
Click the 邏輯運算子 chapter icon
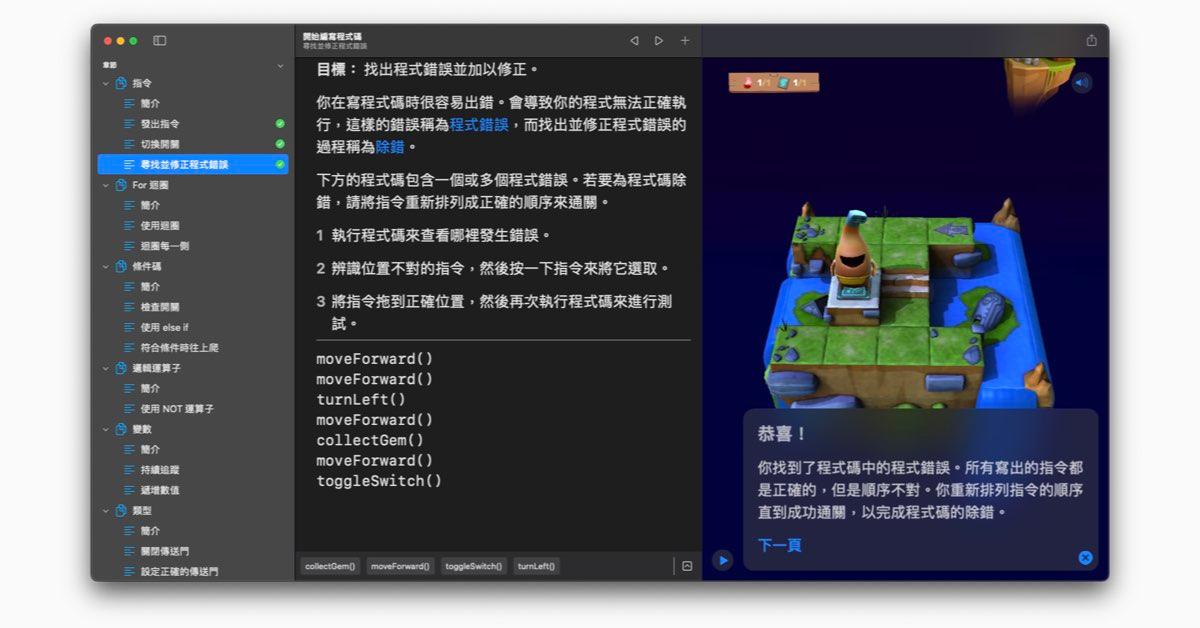(x=121, y=368)
